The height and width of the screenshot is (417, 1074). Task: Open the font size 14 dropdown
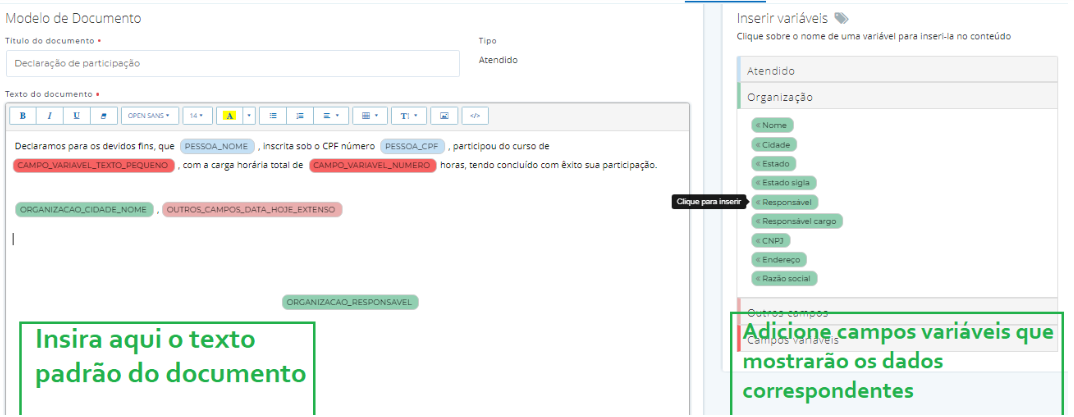click(x=197, y=115)
